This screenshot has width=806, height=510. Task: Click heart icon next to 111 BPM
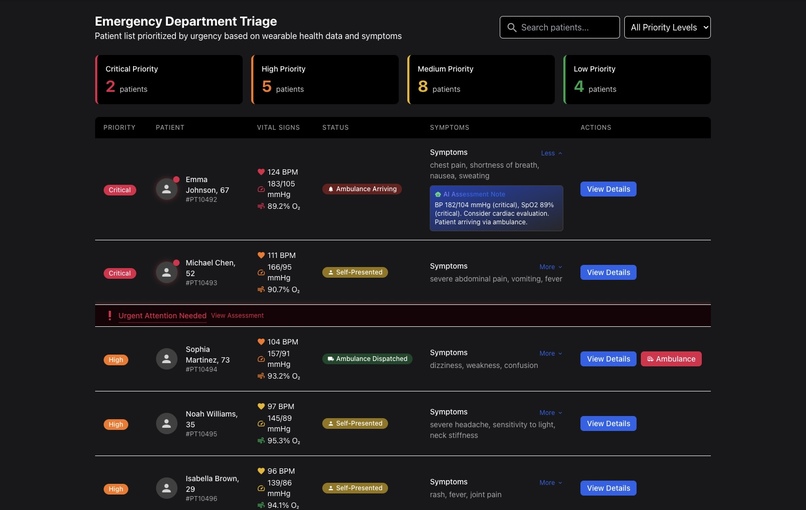point(261,255)
